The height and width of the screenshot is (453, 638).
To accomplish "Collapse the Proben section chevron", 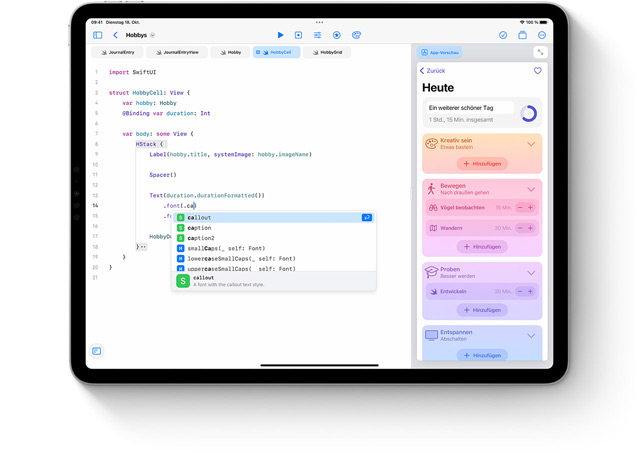I will click(x=531, y=271).
